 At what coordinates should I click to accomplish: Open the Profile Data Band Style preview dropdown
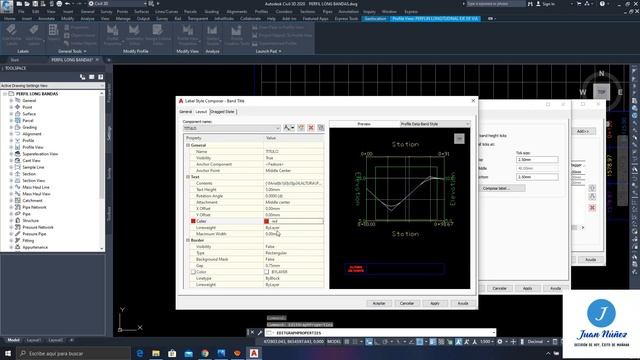click(435, 124)
